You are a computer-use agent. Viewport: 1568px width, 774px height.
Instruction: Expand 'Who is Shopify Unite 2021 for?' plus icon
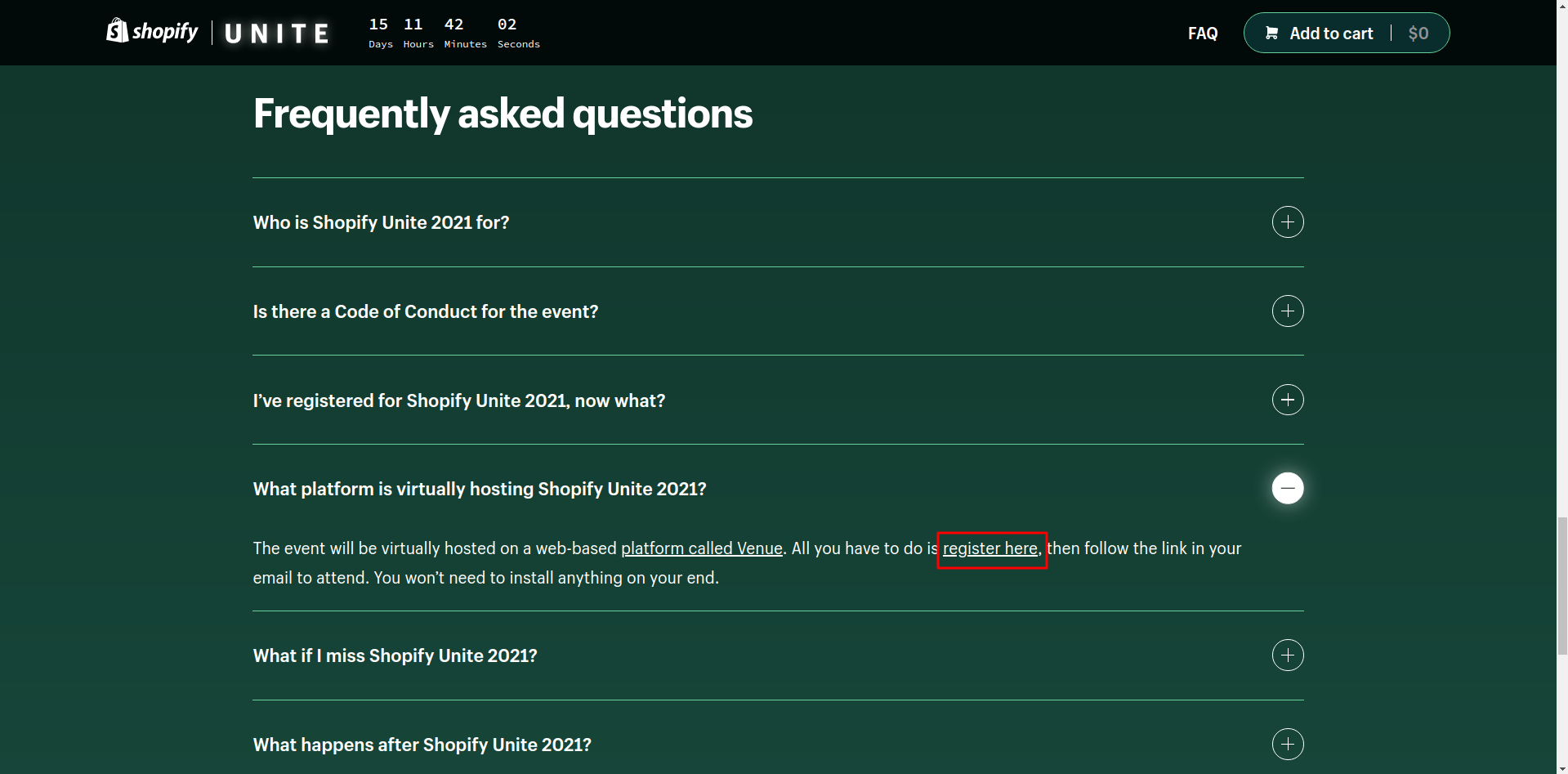1287,222
